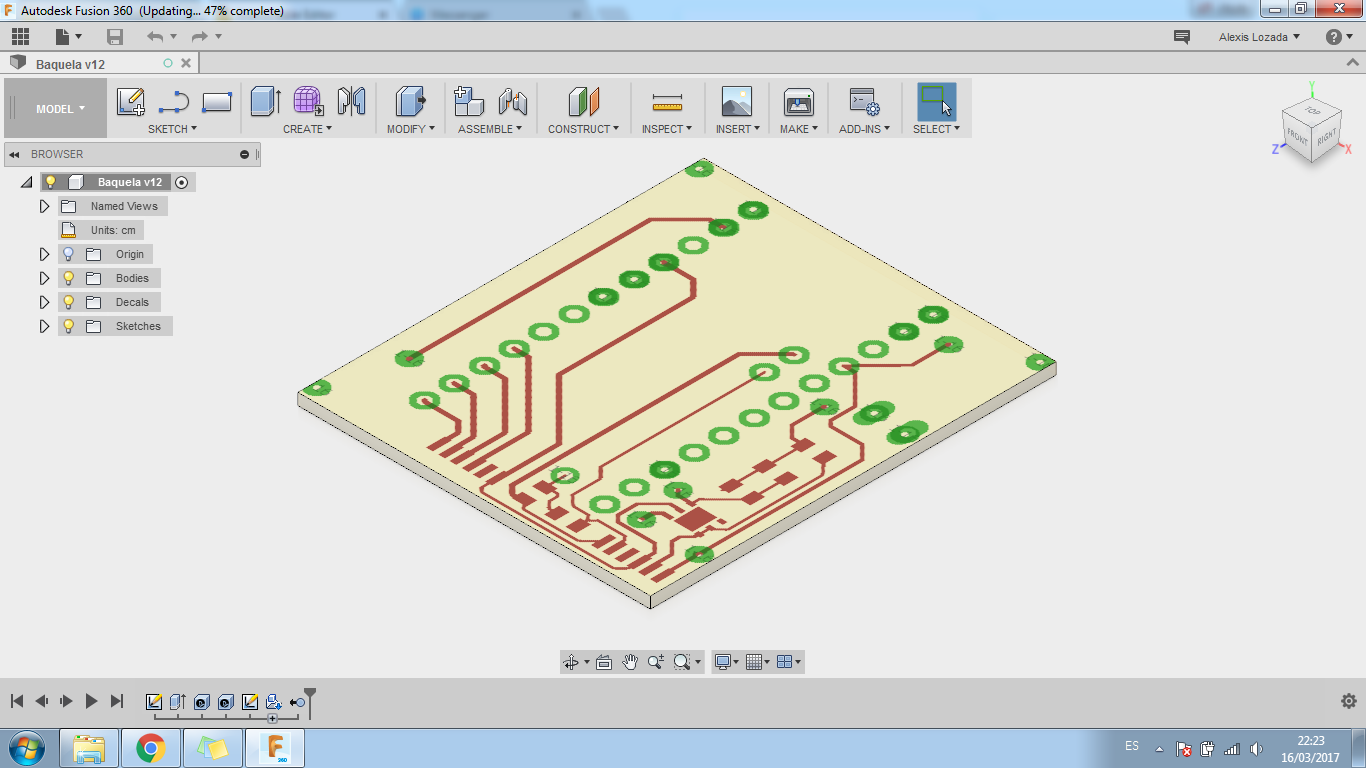
Task: Open the MODEL workspace switcher
Action: click(x=55, y=107)
